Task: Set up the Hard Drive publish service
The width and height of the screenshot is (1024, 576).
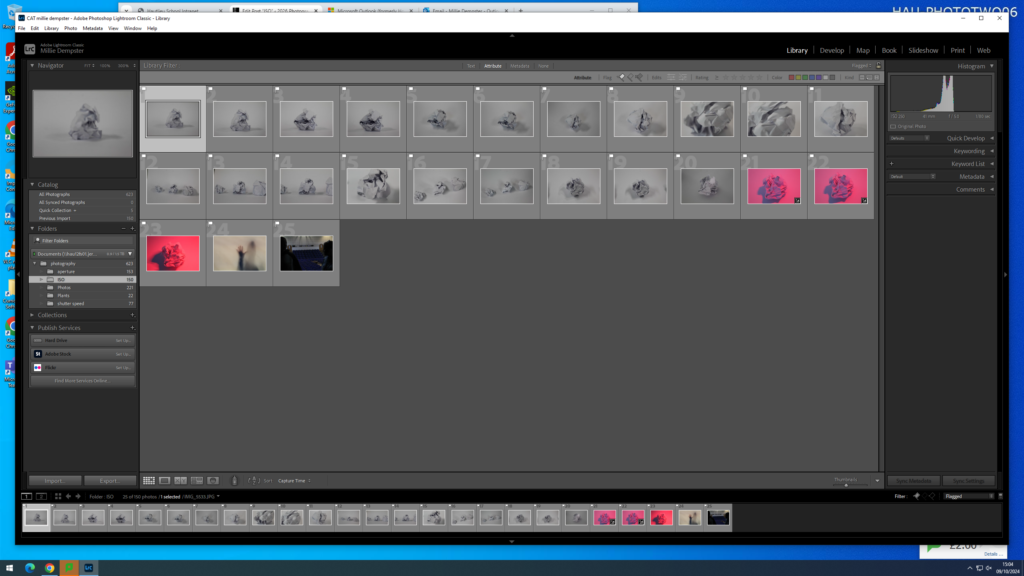Action: (x=123, y=340)
